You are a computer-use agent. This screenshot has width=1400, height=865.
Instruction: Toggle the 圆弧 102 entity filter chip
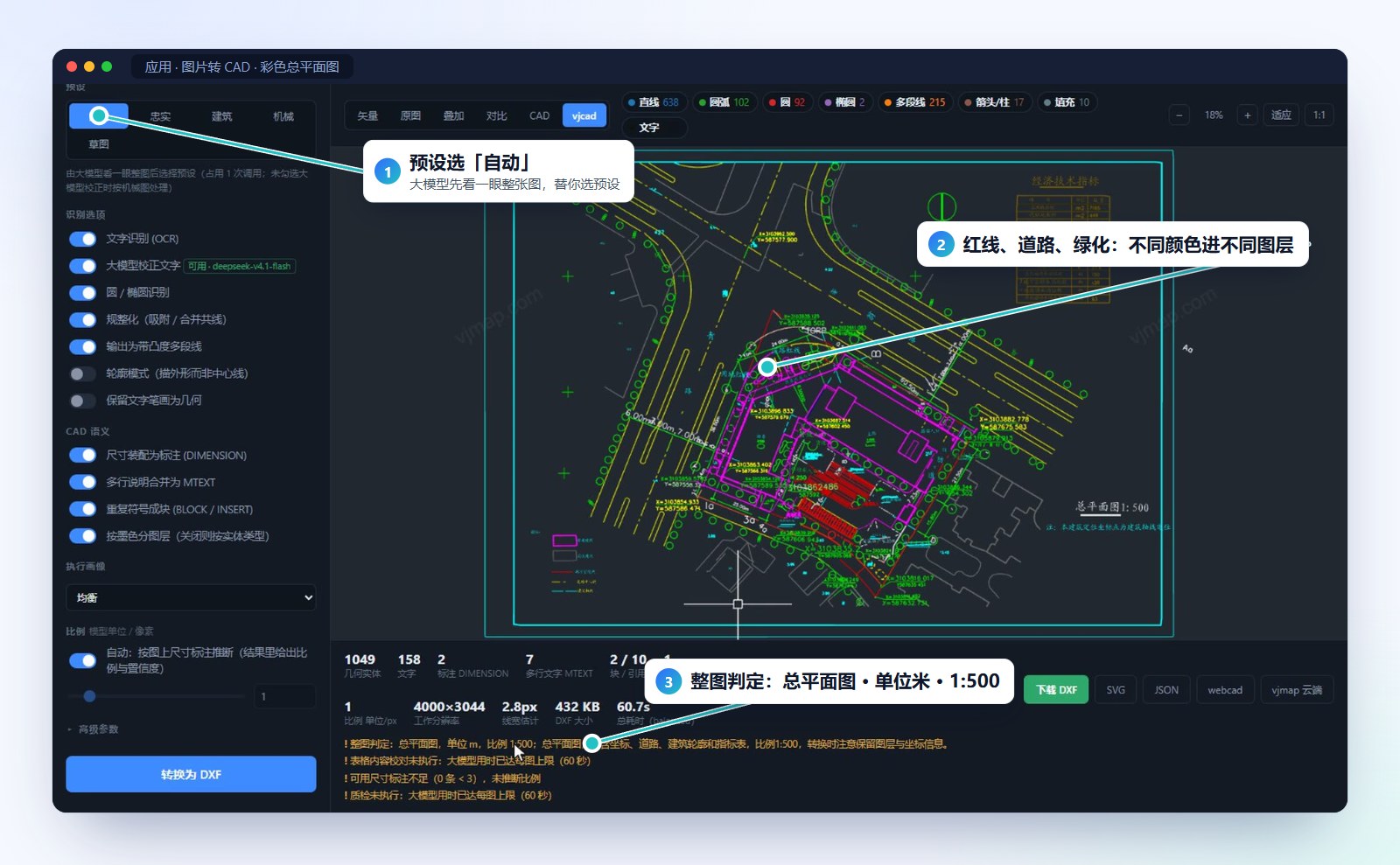[x=724, y=102]
